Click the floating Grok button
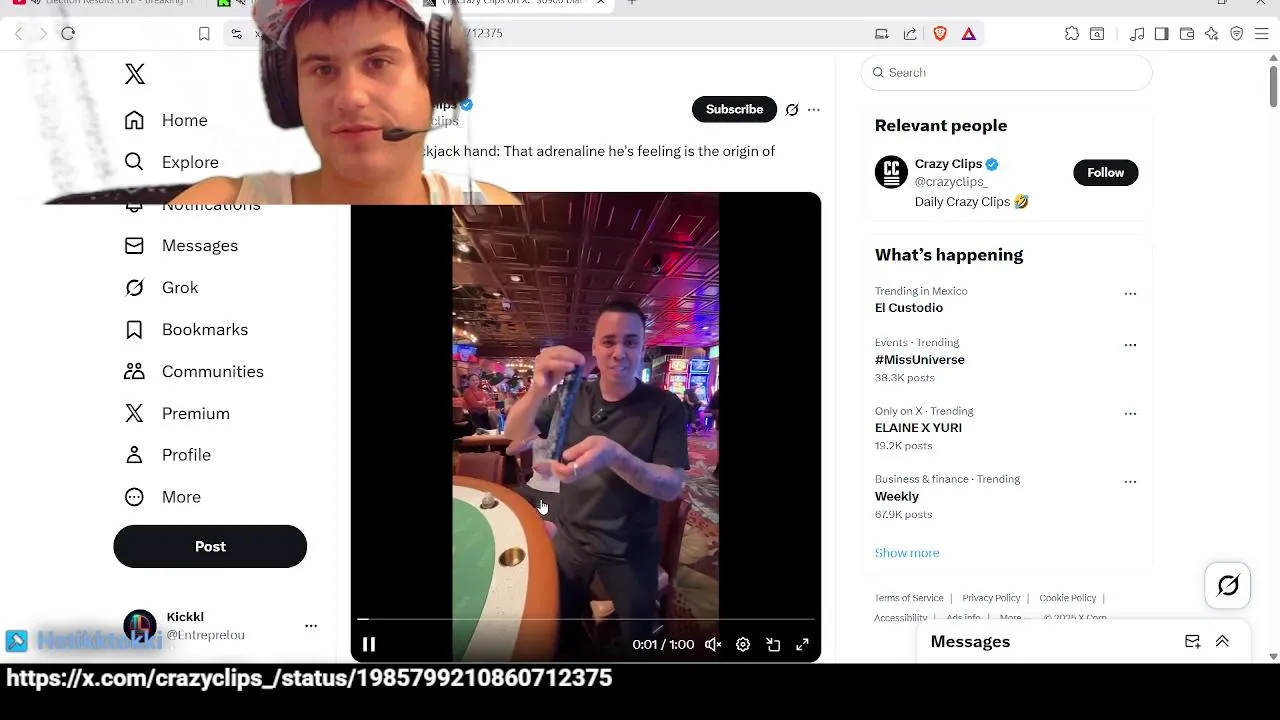1280x720 pixels. coord(1228,586)
